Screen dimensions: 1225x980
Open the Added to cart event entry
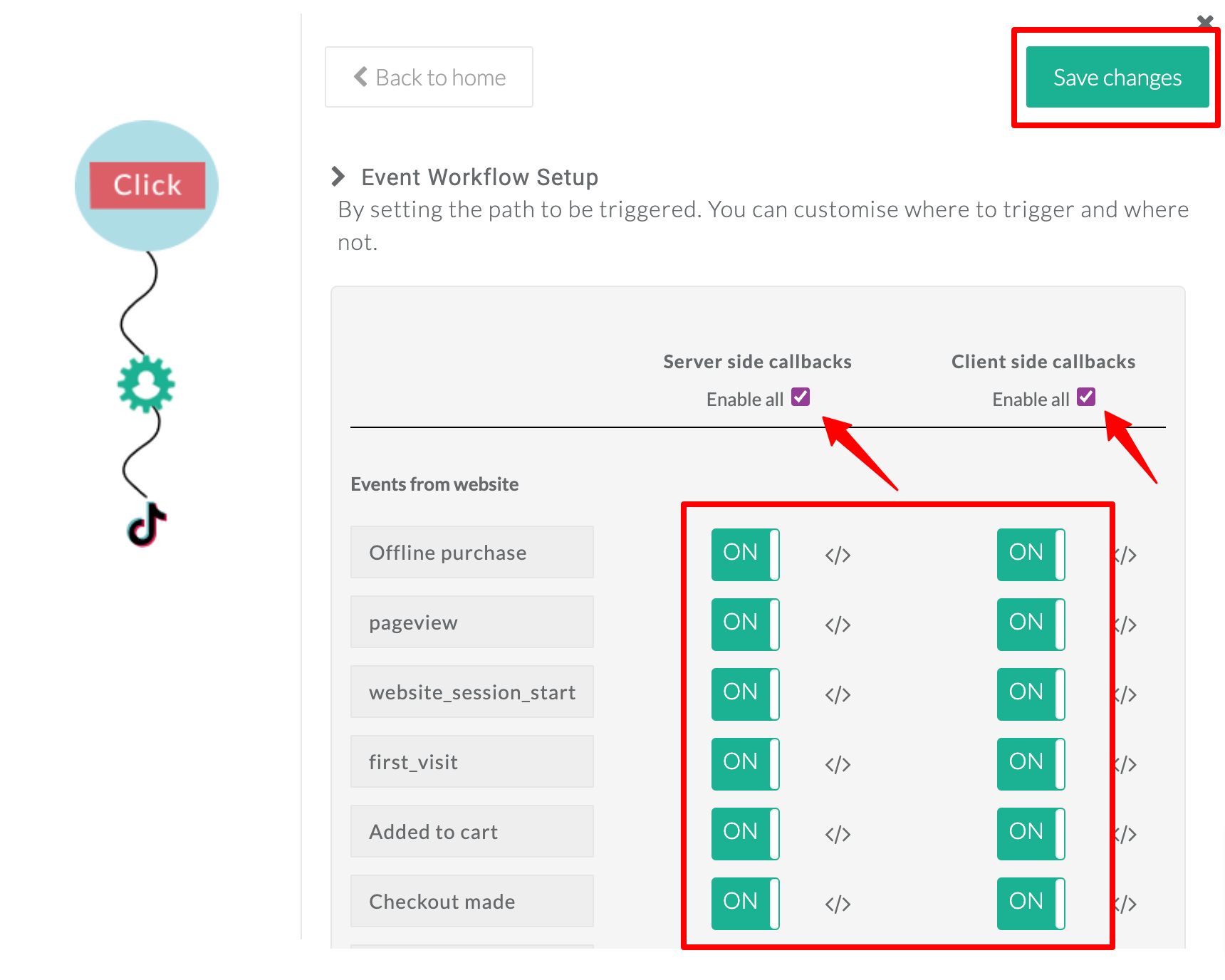click(471, 831)
